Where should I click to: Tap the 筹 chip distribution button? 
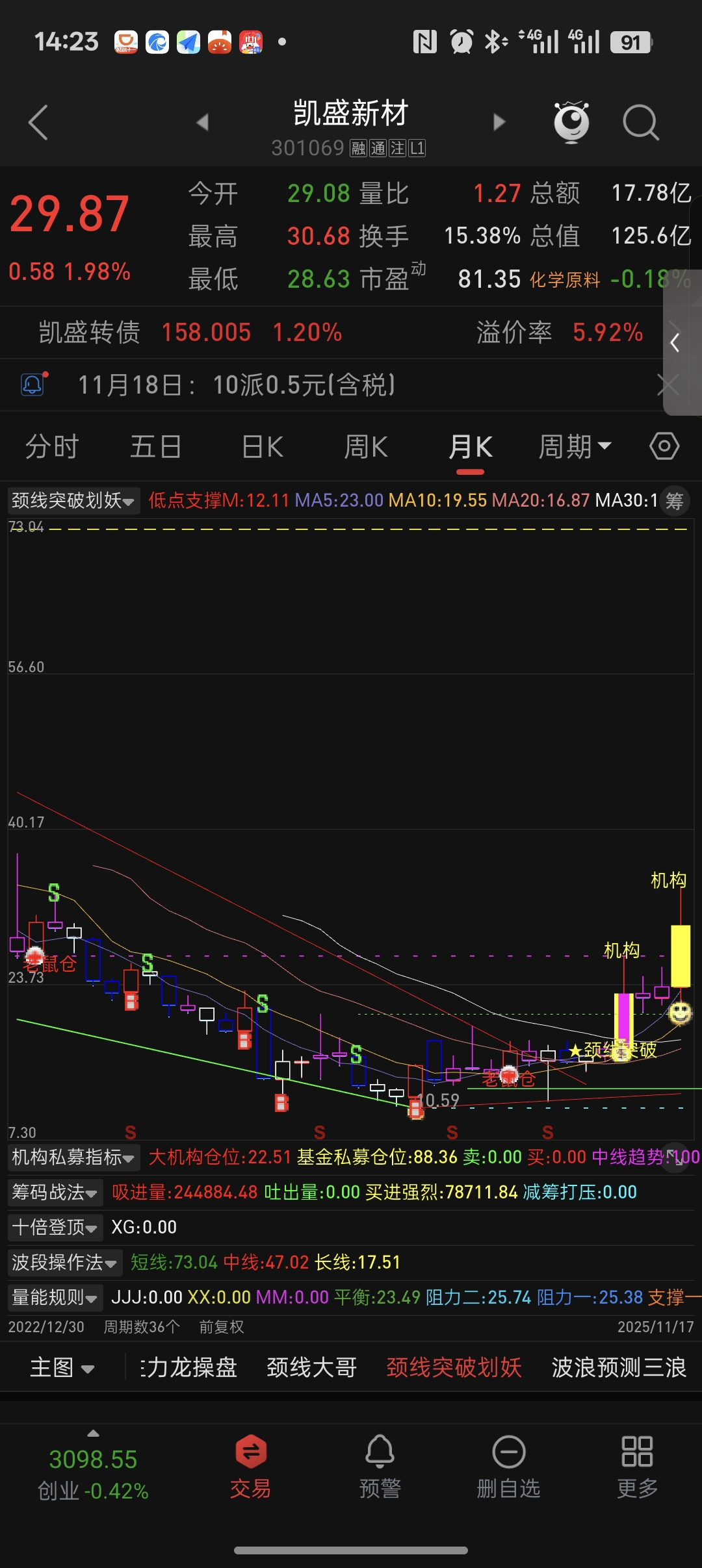pyautogui.click(x=675, y=501)
